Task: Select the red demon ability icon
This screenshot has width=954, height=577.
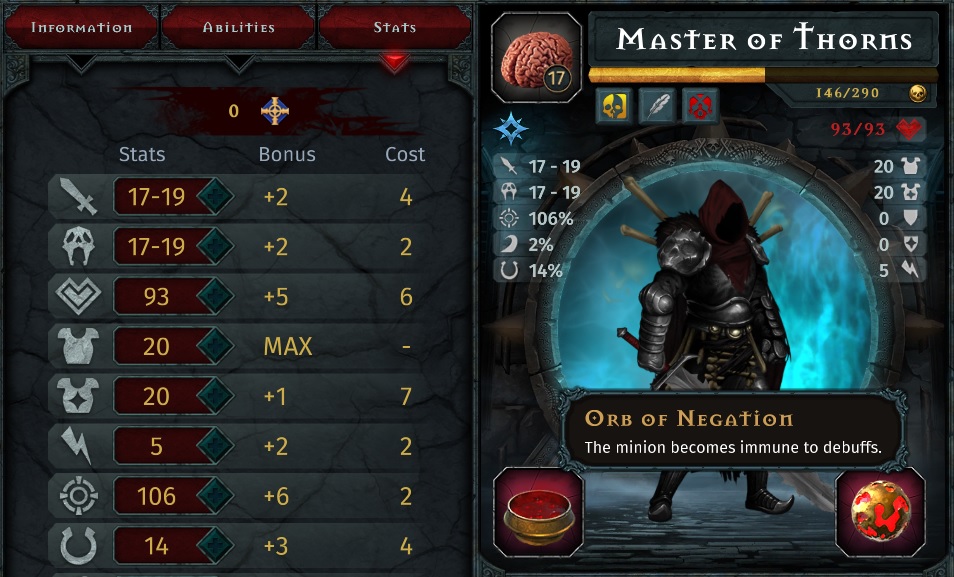Action: pos(700,106)
